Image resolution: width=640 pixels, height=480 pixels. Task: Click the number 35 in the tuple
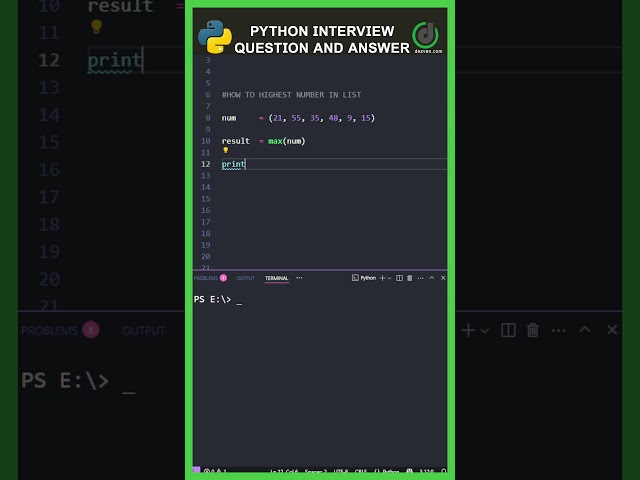coord(315,118)
